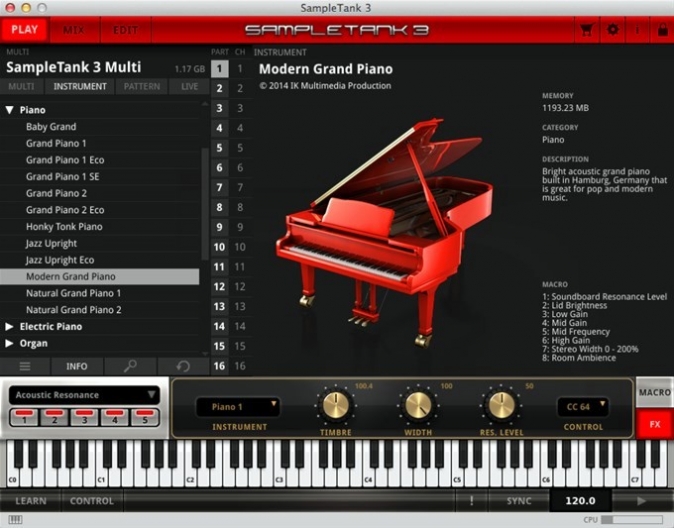Switch to MIX view

pos(74,30)
